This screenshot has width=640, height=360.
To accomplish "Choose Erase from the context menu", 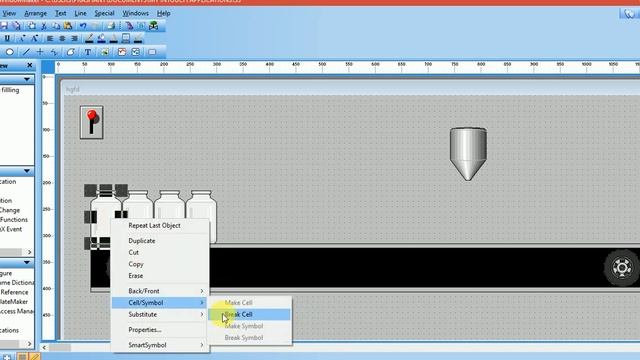I will tap(160, 276).
